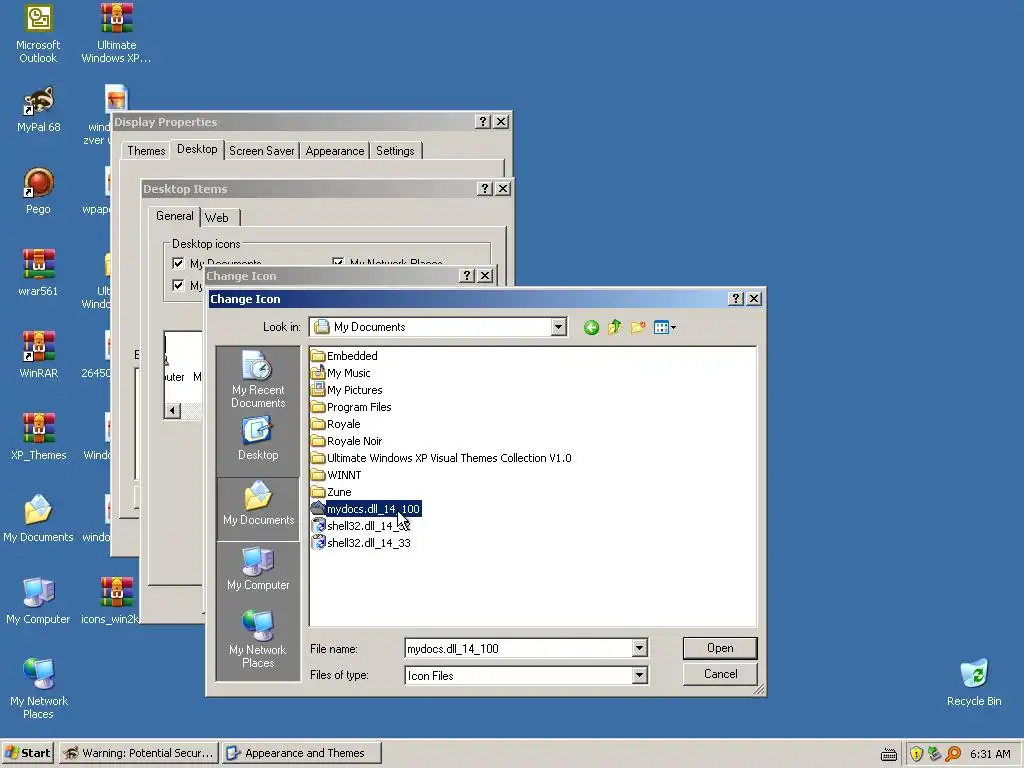Expand the Files of type dropdown
1024x768 pixels.
[x=639, y=675]
